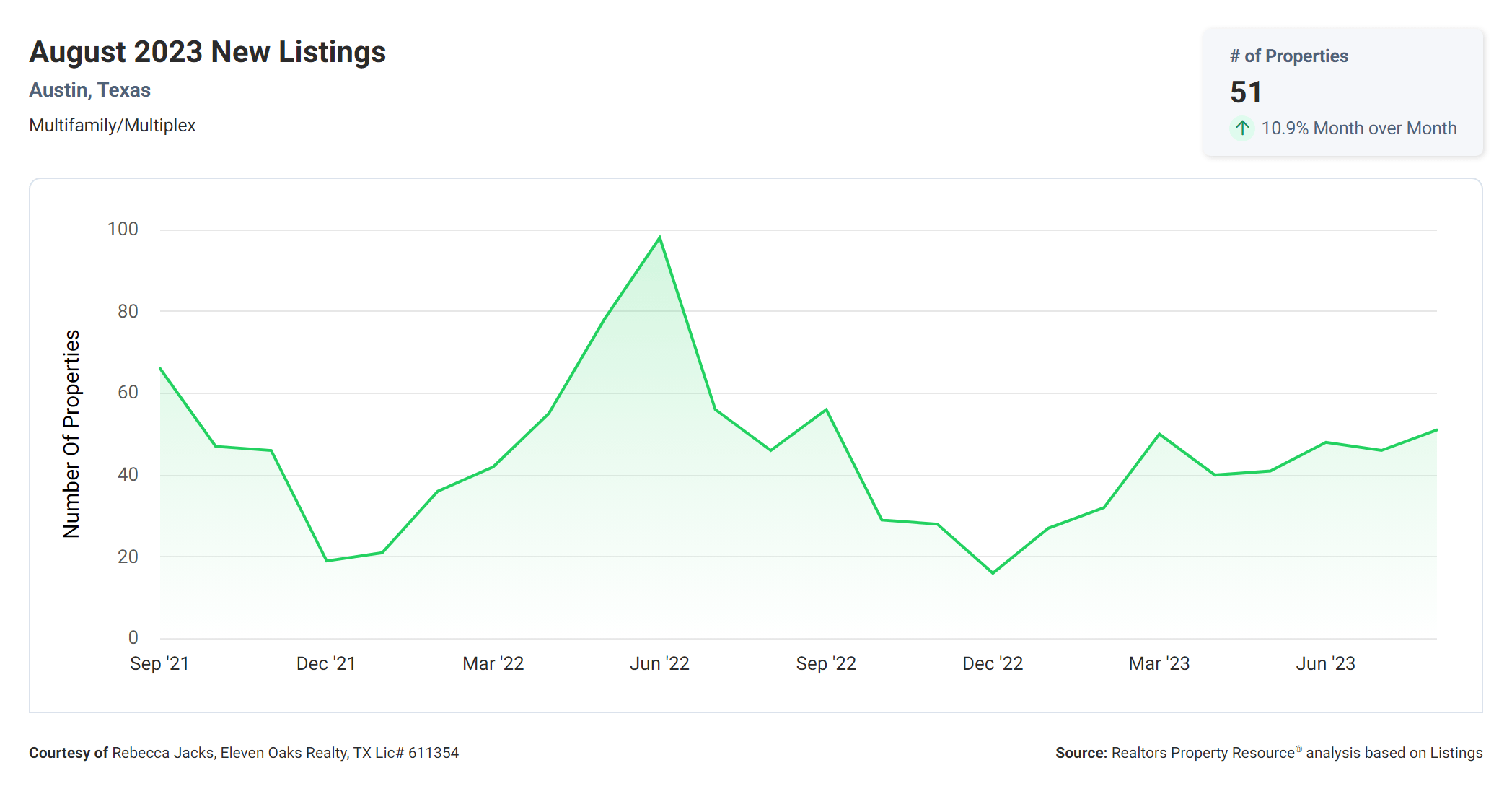
Task: Click the 10.9% Month over Month text
Action: (1358, 128)
